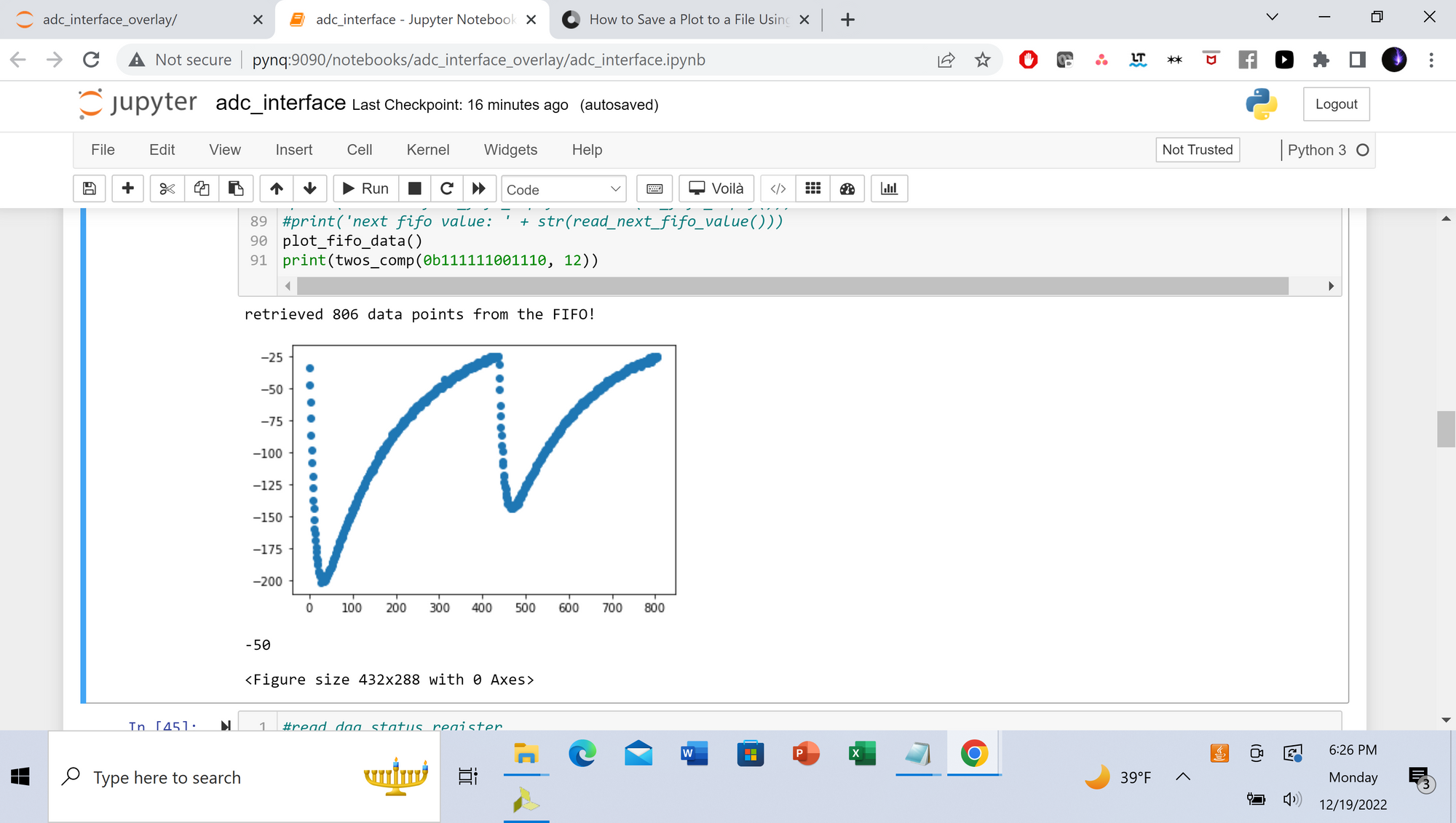Image resolution: width=1456 pixels, height=823 pixels.
Task: Restart kernel and rerun all icon
Action: 478,188
